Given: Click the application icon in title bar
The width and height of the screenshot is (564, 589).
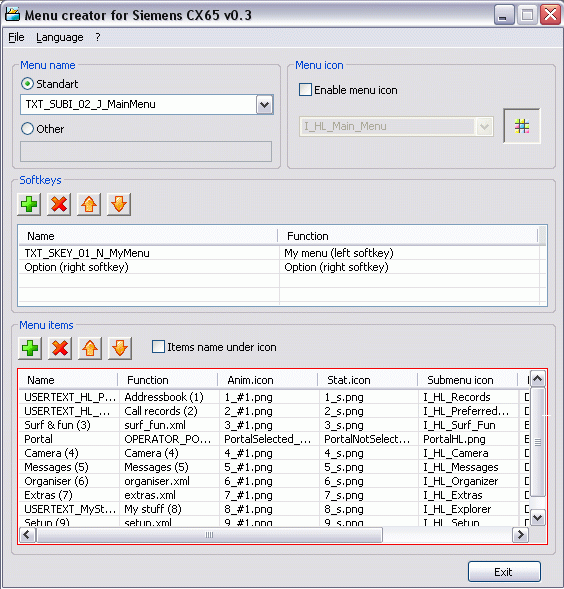Looking at the screenshot, I should [x=12, y=15].
